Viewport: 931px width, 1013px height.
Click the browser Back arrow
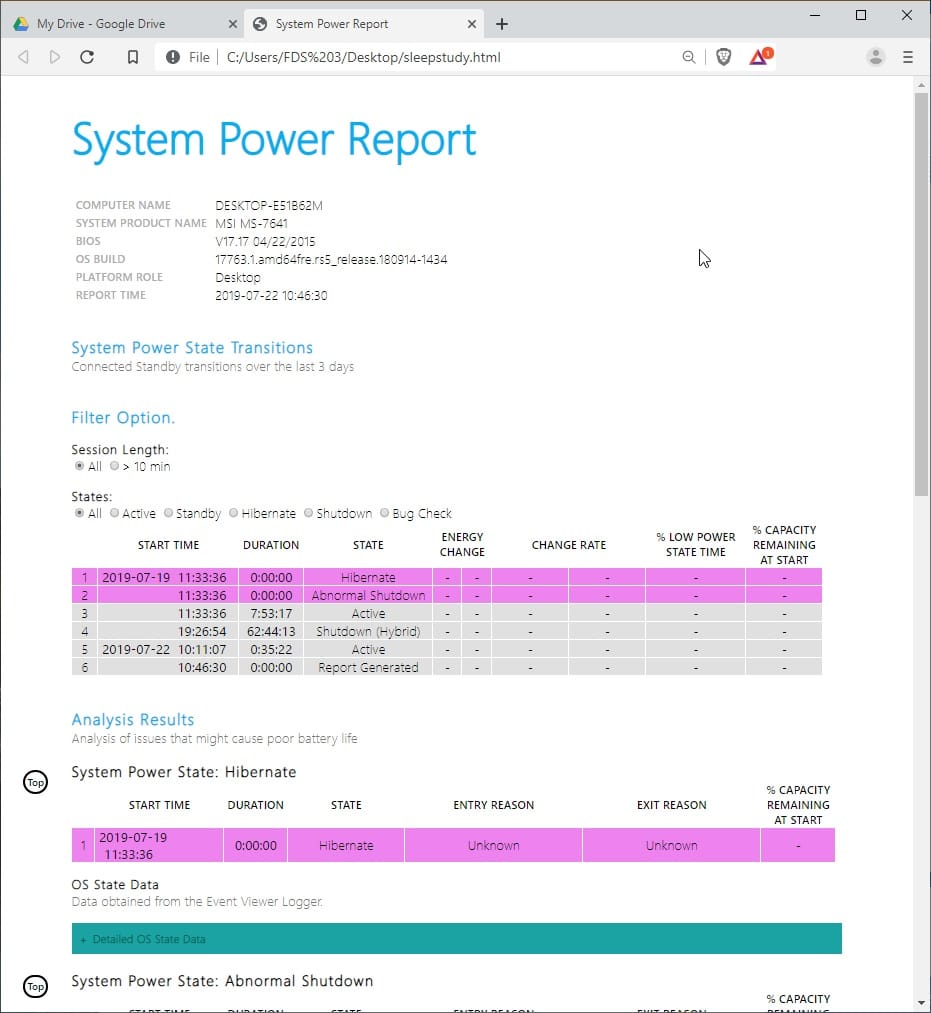(23, 57)
